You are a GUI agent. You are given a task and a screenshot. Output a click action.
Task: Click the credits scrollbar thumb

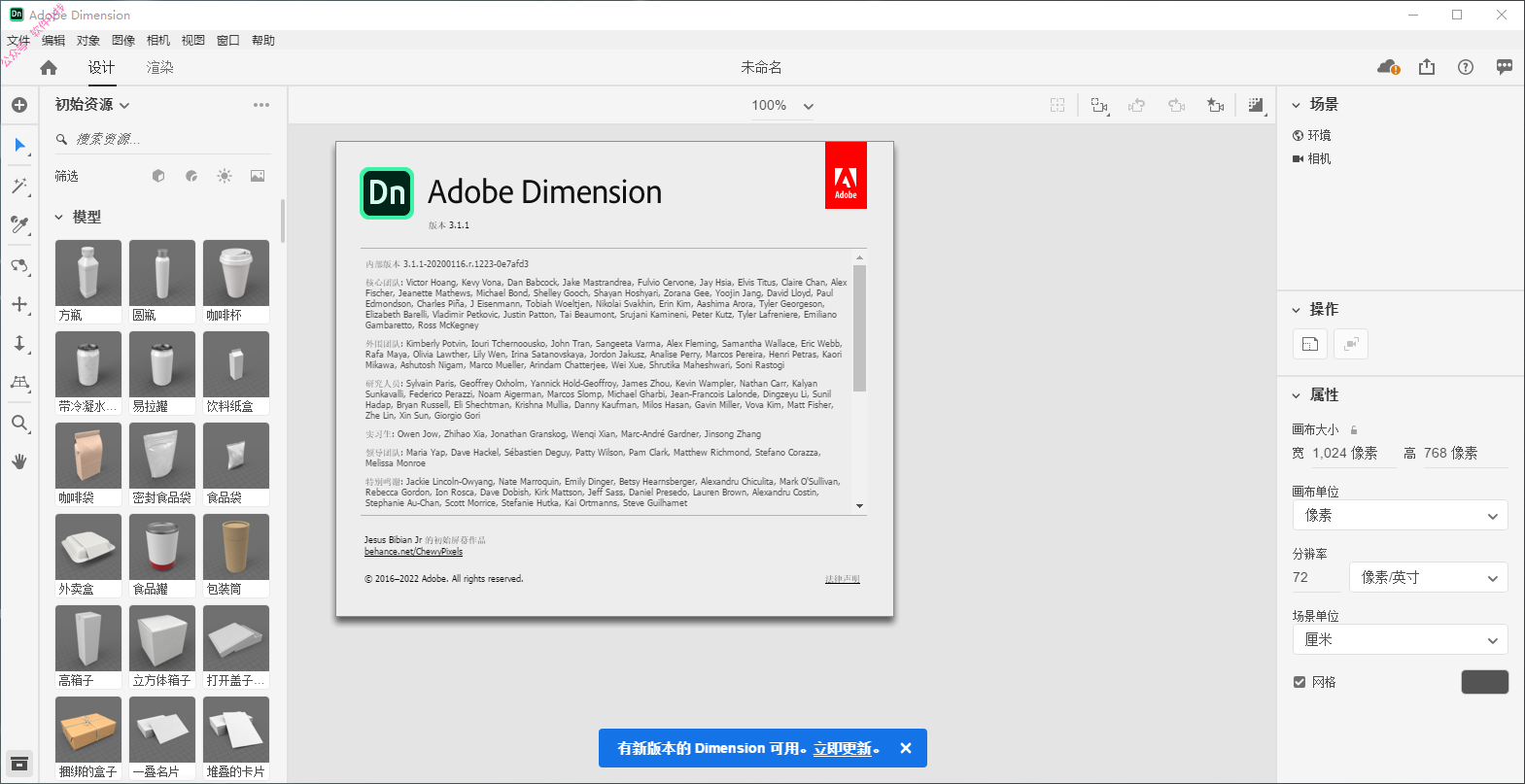(859, 327)
